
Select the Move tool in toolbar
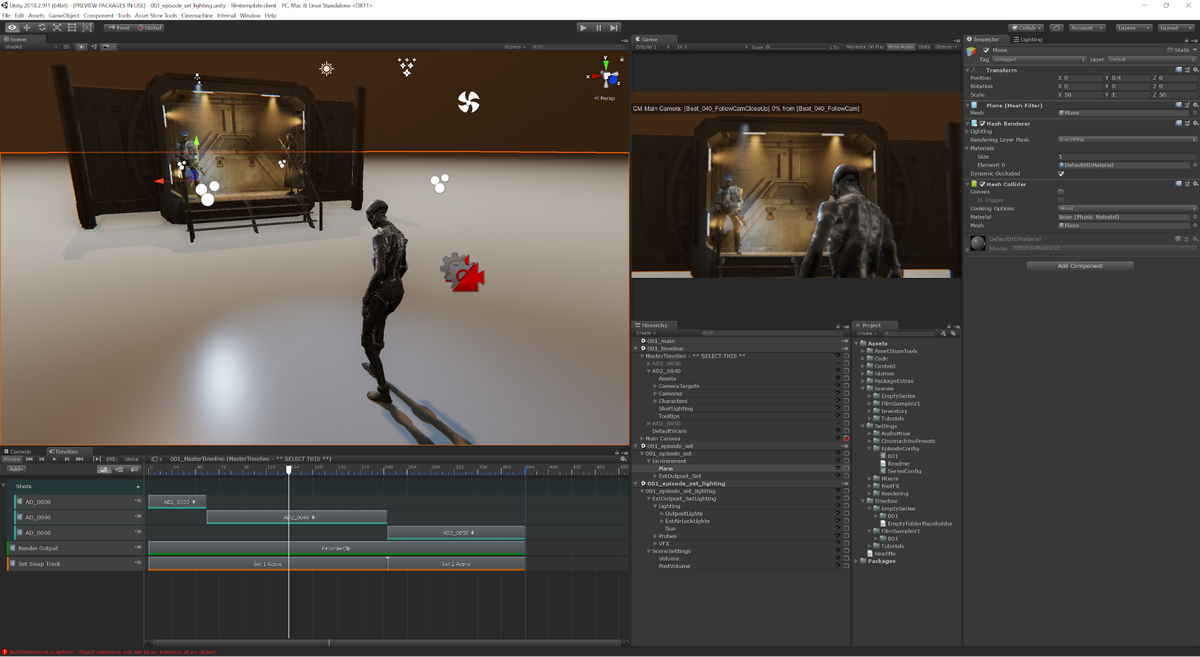(x=27, y=27)
